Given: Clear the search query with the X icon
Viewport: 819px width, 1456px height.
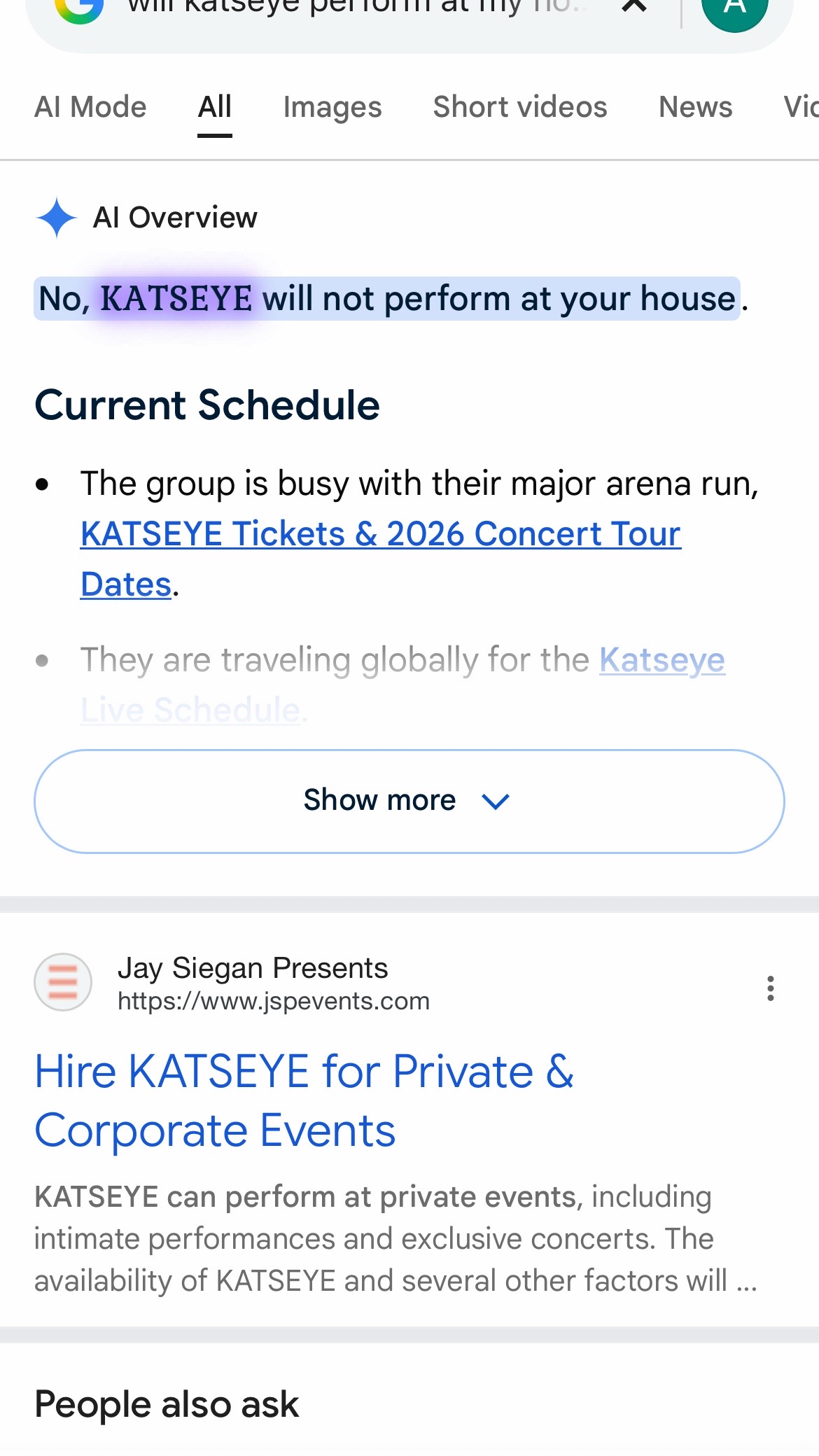Looking at the screenshot, I should click(634, 6).
